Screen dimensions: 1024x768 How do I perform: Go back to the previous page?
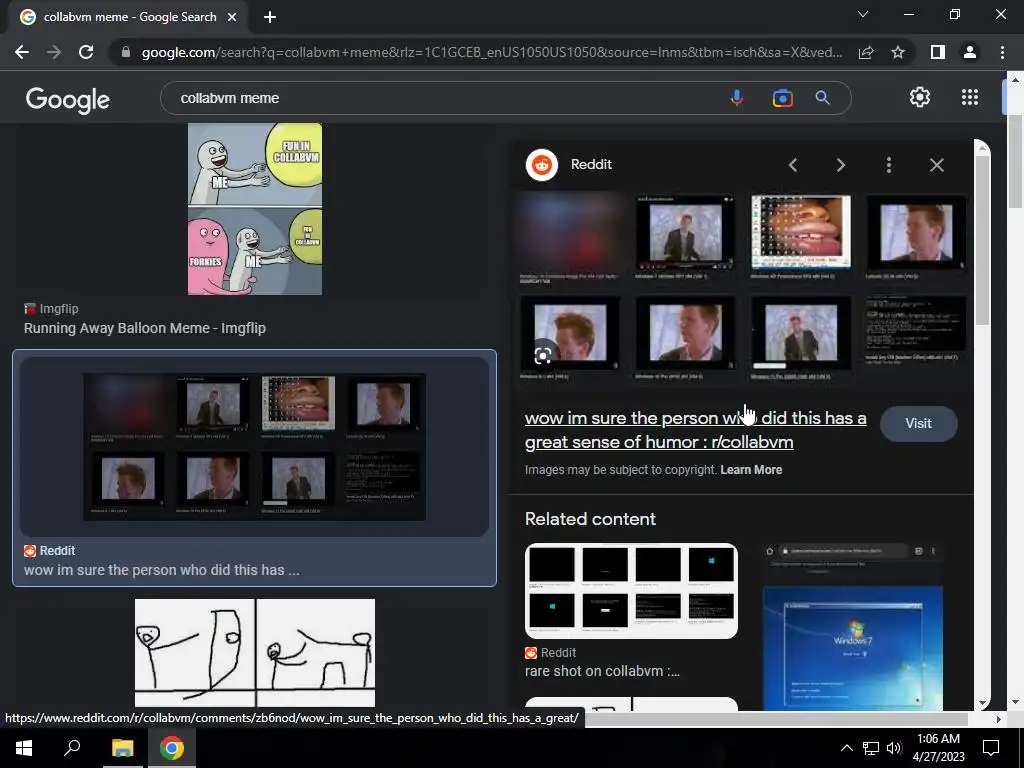pyautogui.click(x=22, y=52)
